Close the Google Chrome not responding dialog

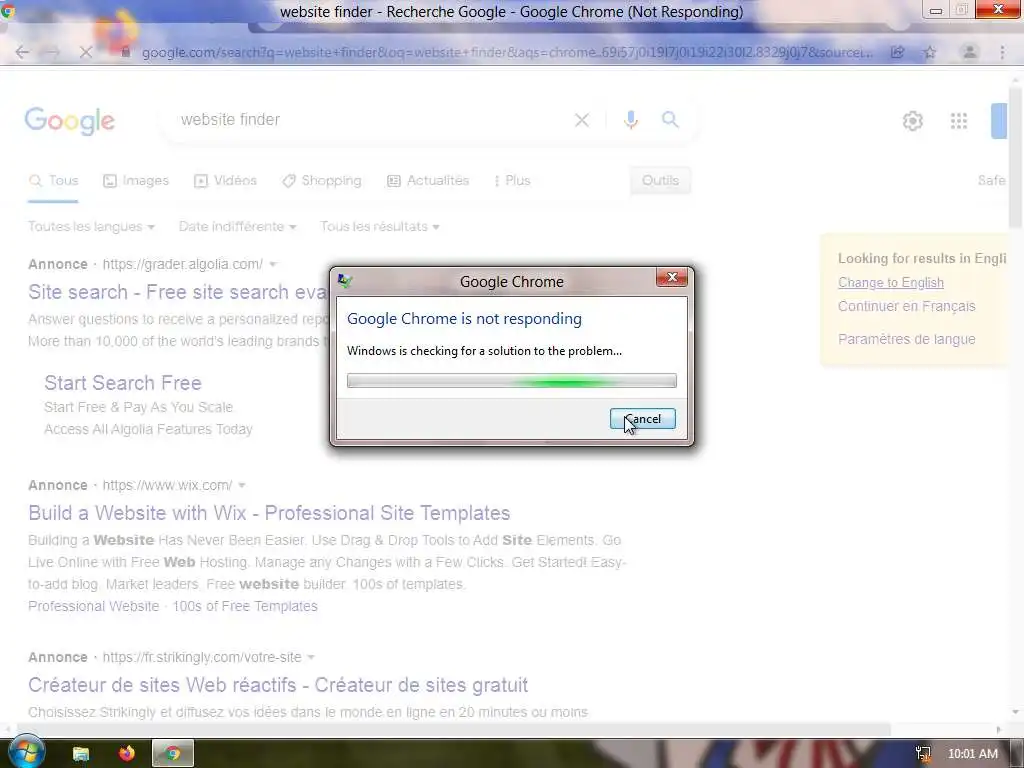click(x=671, y=278)
